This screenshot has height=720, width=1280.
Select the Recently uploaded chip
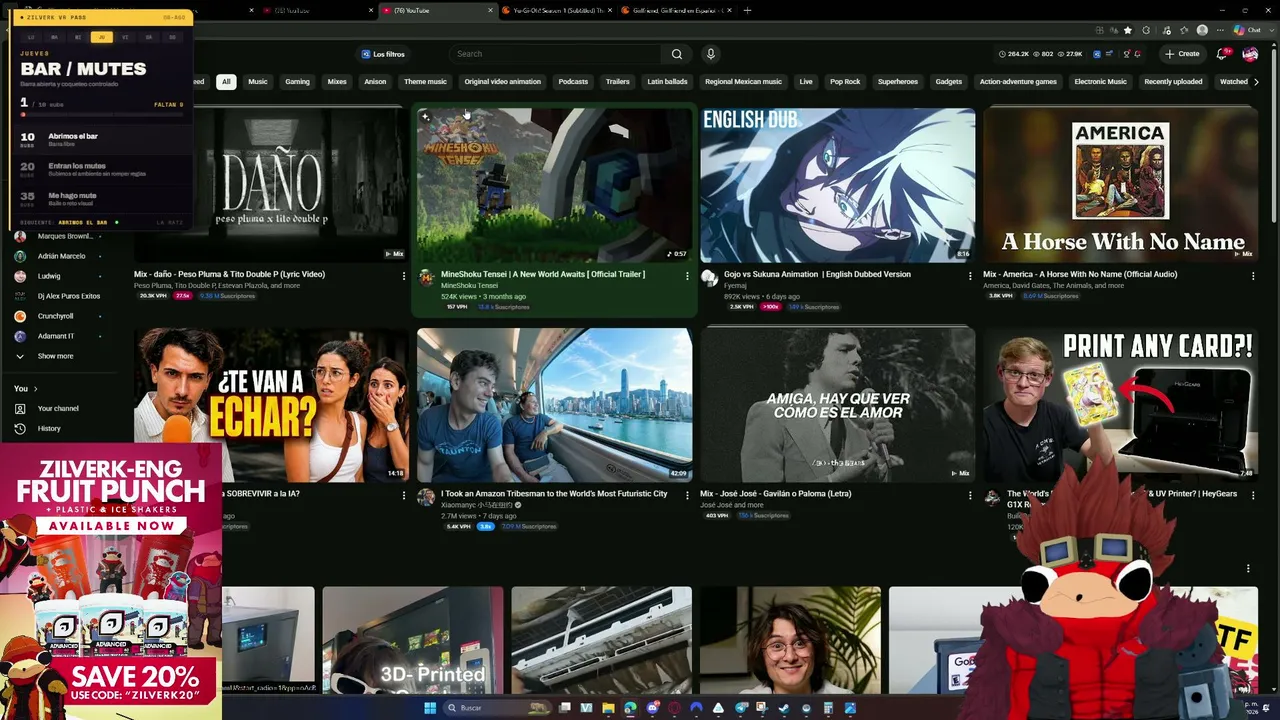[1173, 82]
